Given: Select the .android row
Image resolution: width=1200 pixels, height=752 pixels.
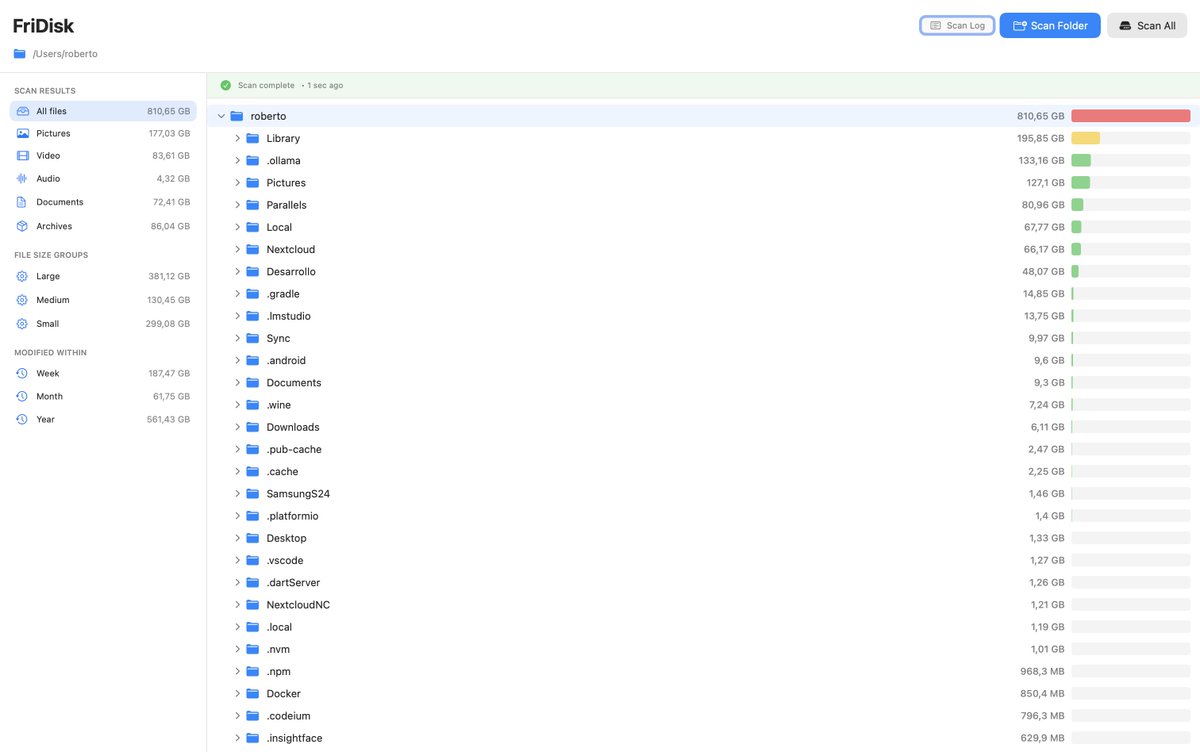Looking at the screenshot, I should coord(704,360).
